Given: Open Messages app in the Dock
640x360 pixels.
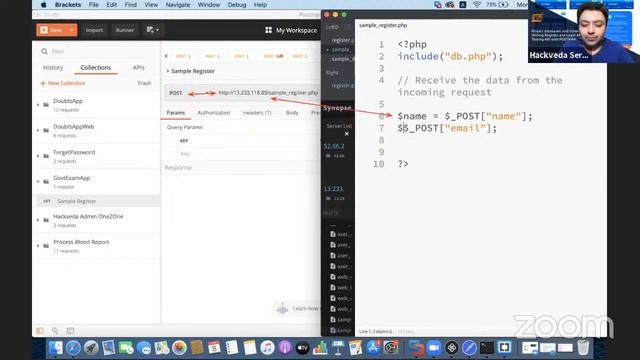Looking at the screenshot, I should pos(144,348).
